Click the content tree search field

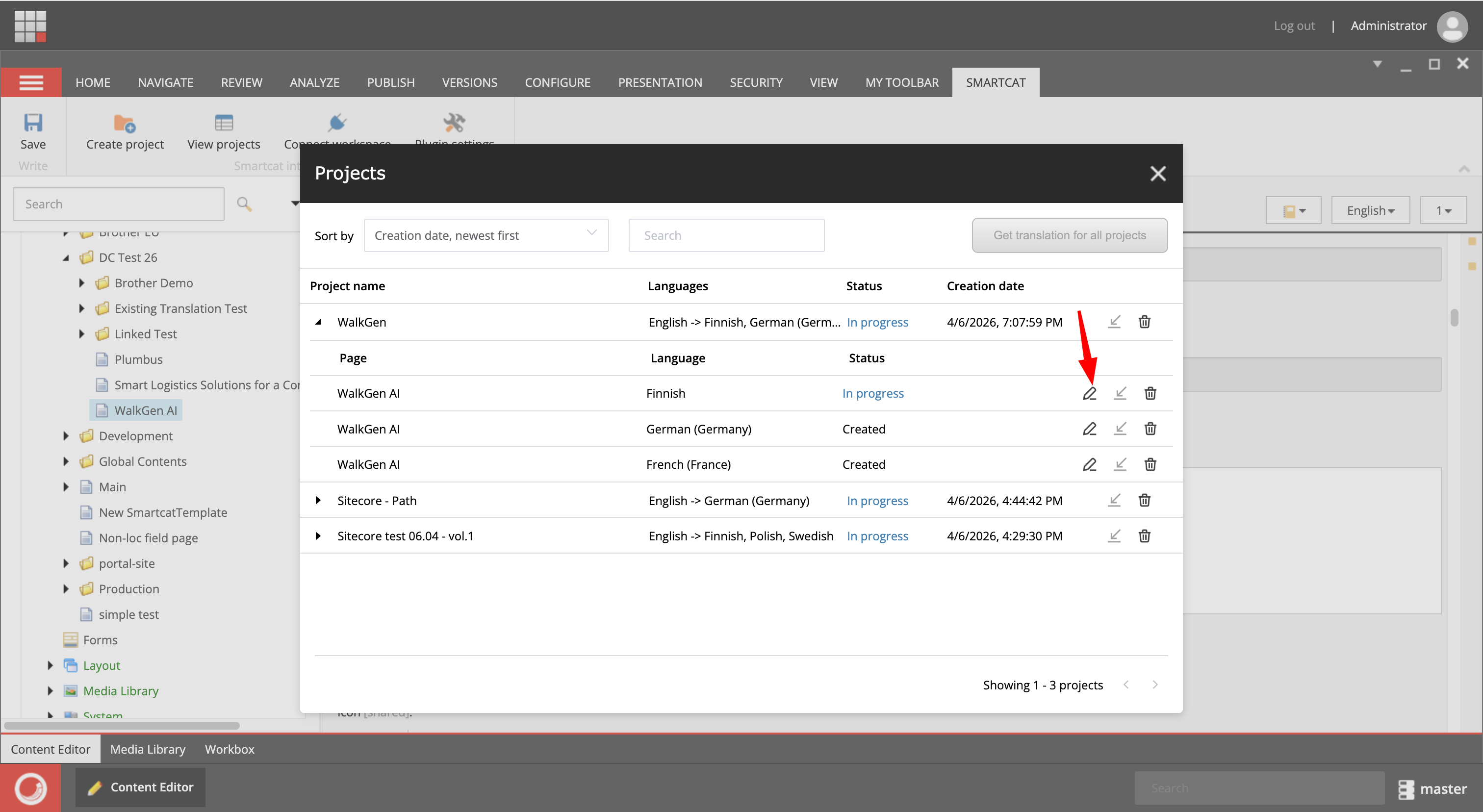point(119,203)
